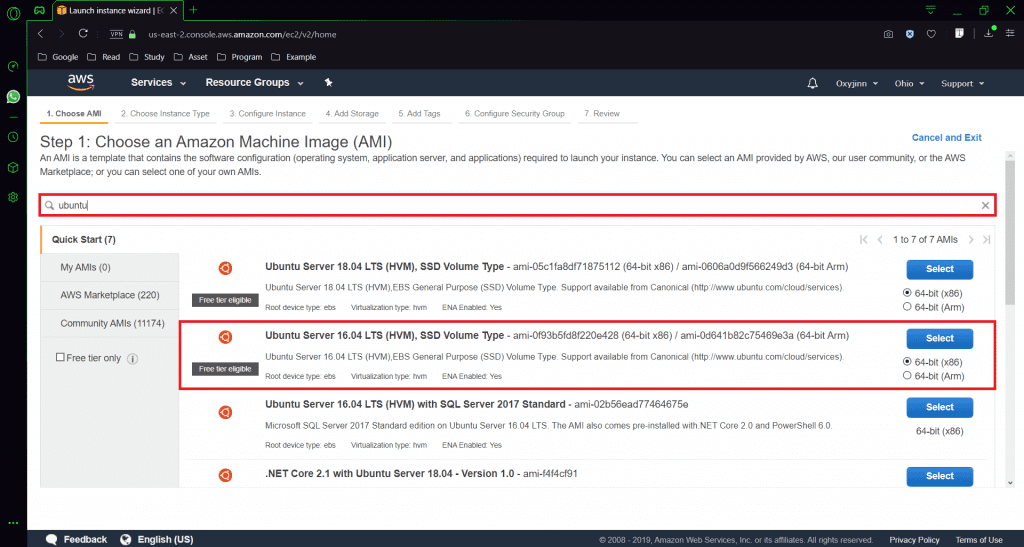
Task: Open the new tab plus button
Action: pos(193,10)
